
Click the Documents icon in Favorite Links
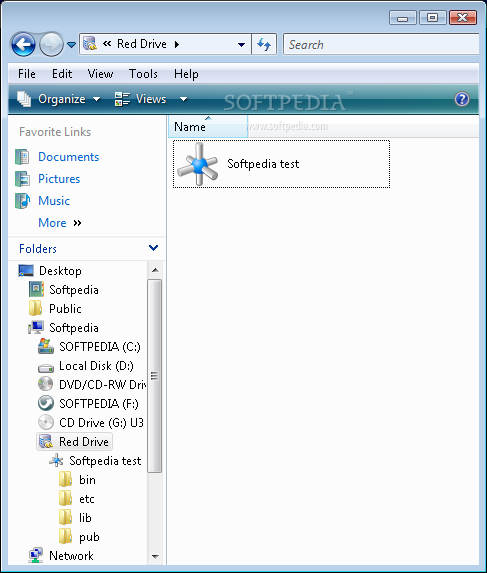click(22, 157)
